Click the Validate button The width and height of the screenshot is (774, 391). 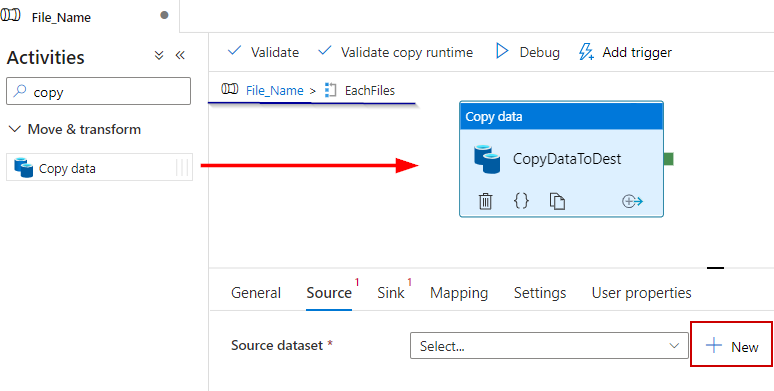[264, 52]
